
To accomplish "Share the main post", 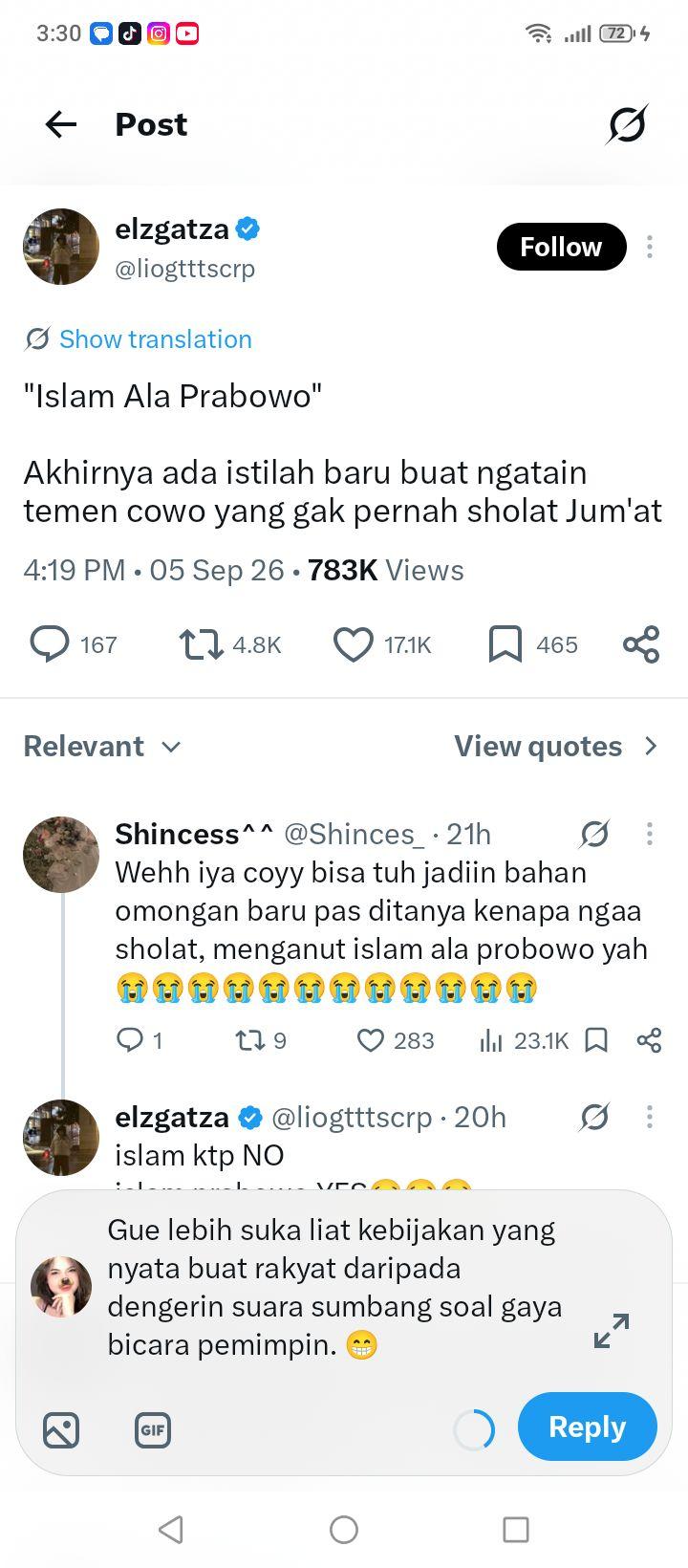I will click(x=641, y=644).
